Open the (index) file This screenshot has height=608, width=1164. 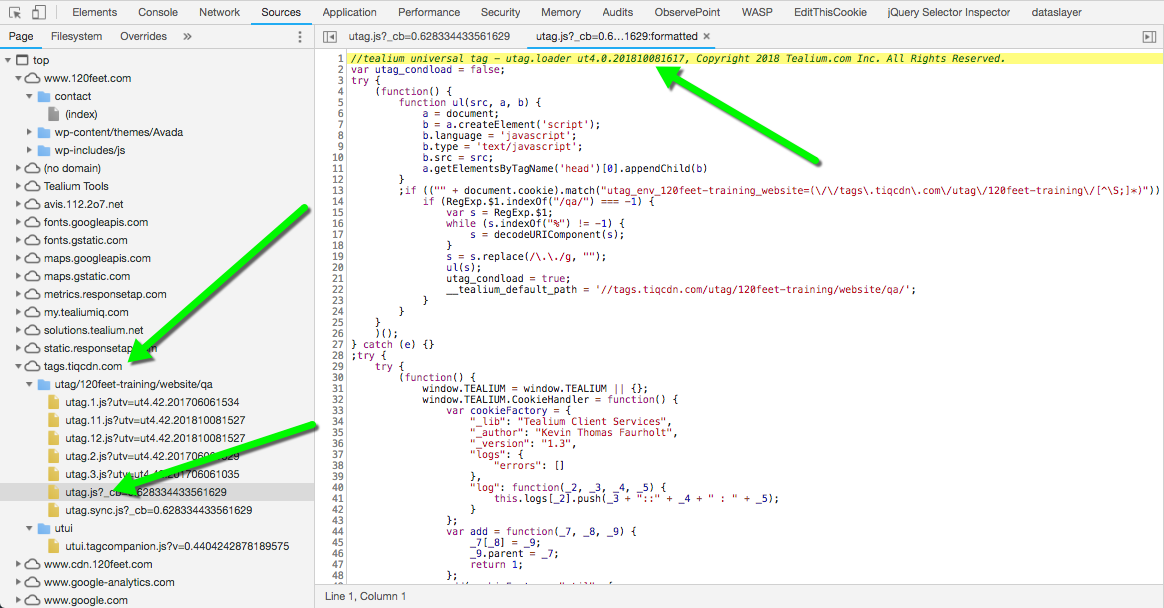[x=81, y=114]
